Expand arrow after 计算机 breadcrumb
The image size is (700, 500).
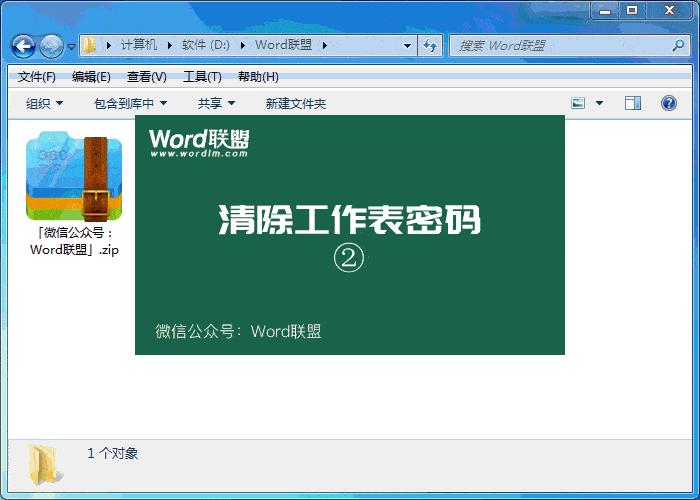170,46
